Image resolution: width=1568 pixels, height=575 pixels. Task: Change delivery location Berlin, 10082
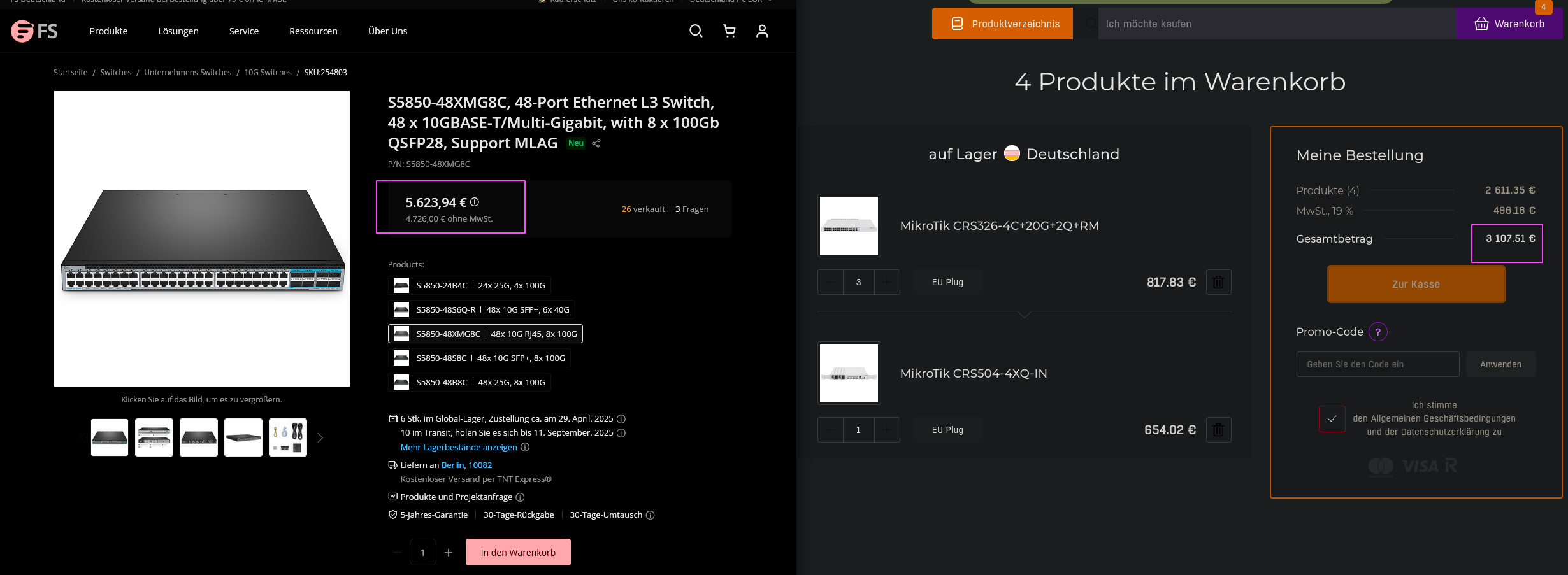[x=466, y=465]
